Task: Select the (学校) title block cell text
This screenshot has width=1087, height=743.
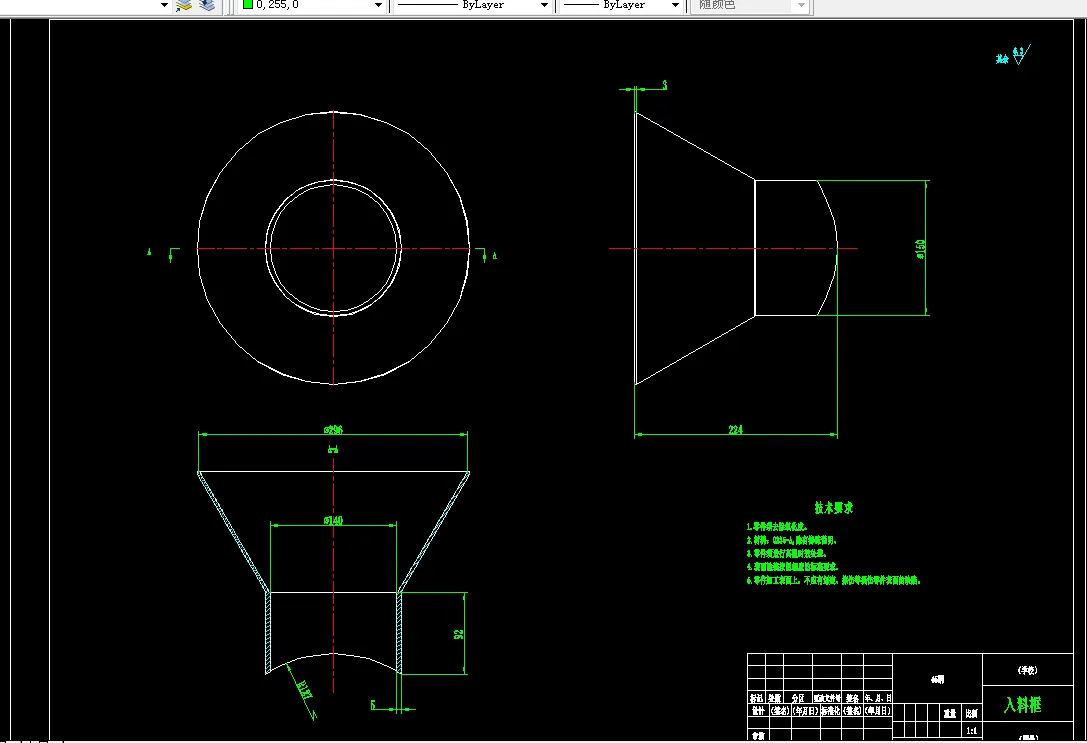Action: click(x=1027, y=670)
